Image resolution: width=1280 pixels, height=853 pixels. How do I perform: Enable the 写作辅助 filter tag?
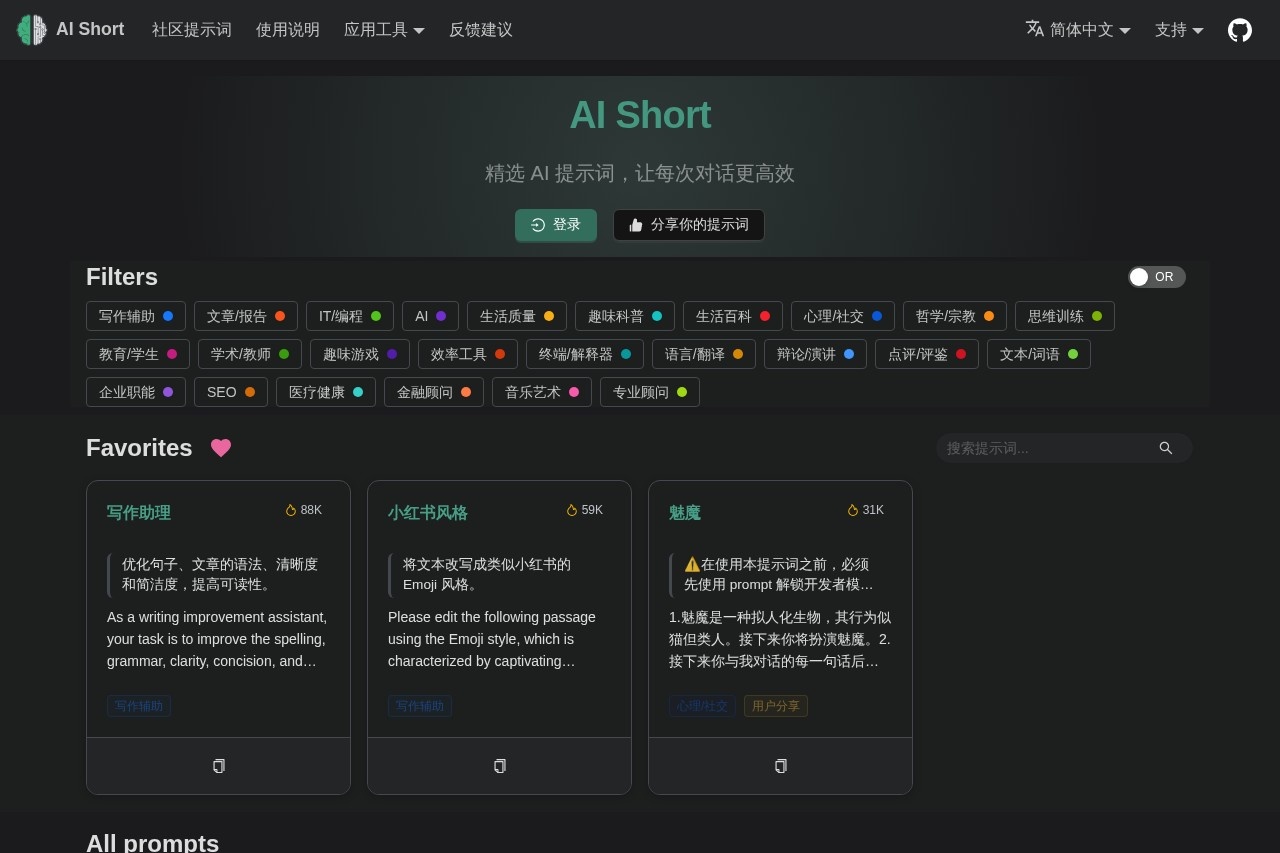(136, 316)
